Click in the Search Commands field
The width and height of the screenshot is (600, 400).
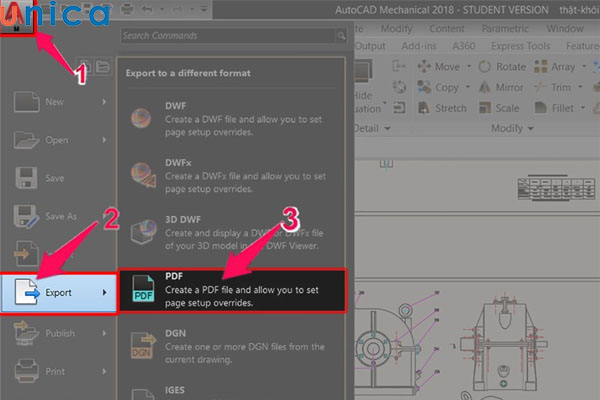[x=228, y=36]
